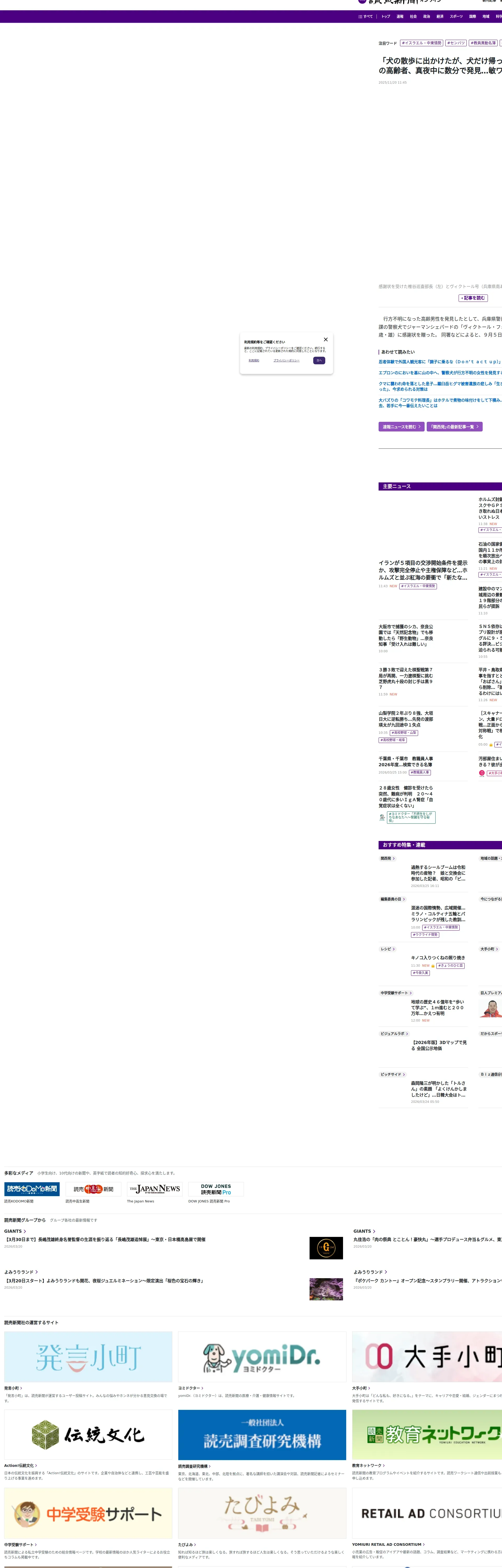Screen dimensions: 502x1568
Task: Click 「関西発」の最新記事一覧 button
Action: [x=454, y=427]
